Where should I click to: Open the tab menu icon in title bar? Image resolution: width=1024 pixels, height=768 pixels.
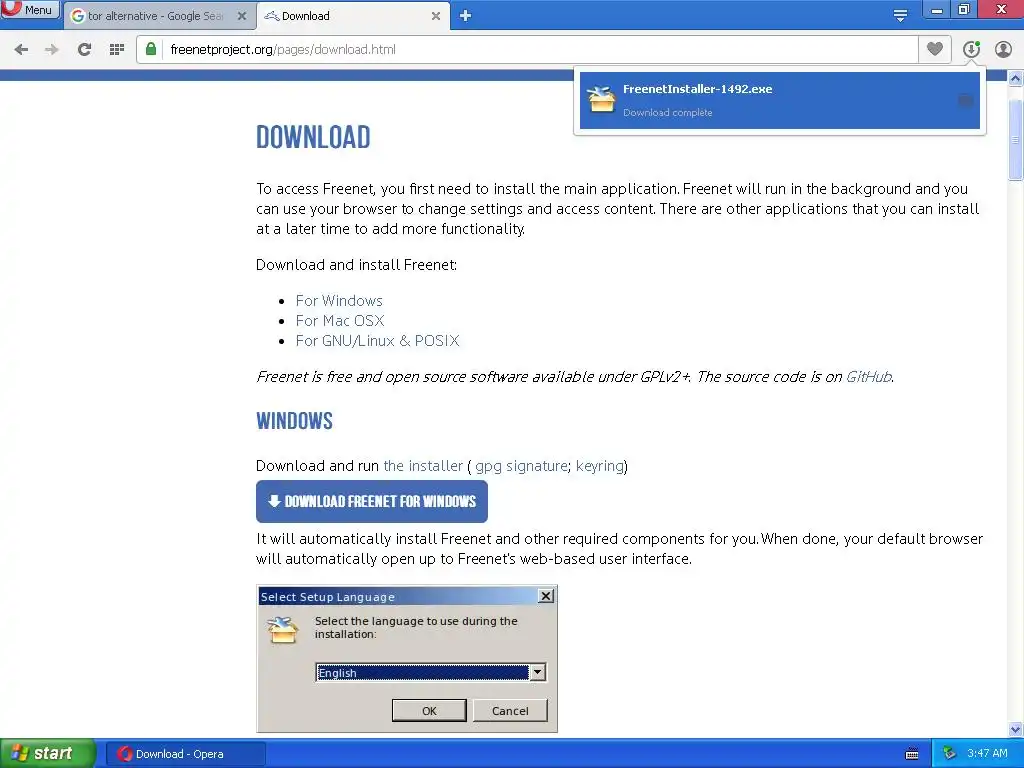900,16
